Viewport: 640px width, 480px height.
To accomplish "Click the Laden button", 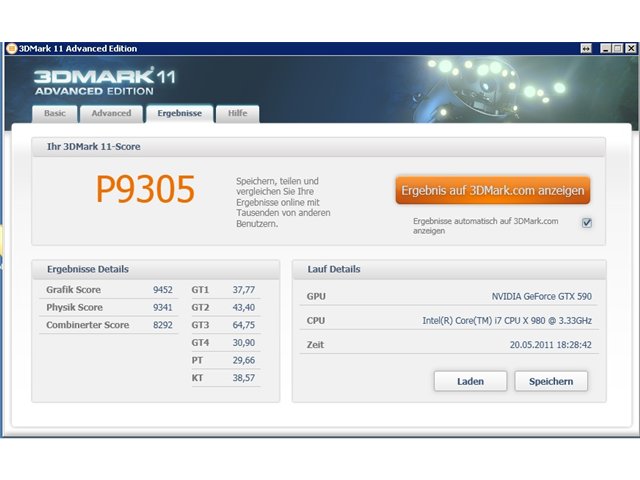I will [x=470, y=381].
